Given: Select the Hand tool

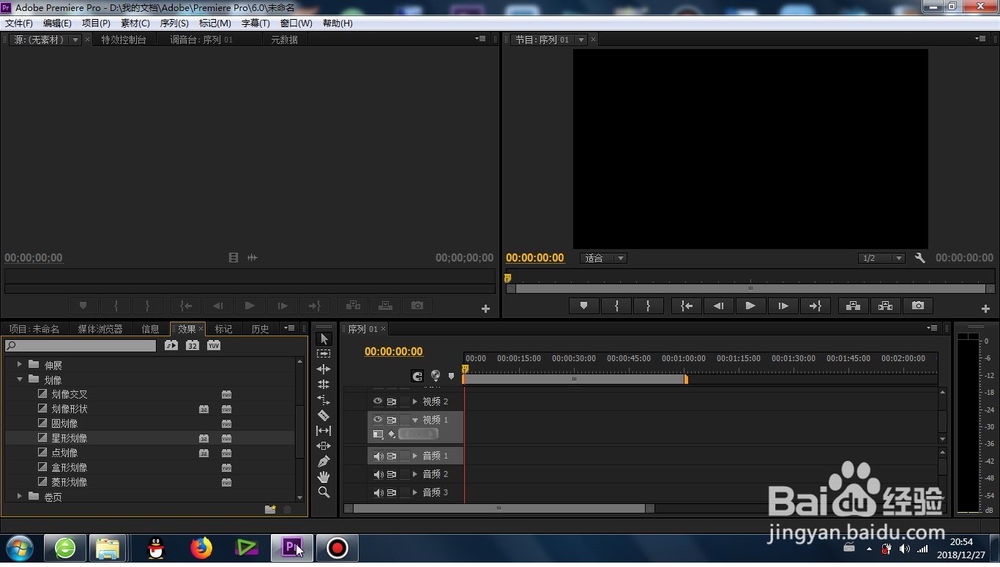Looking at the screenshot, I should [323, 476].
